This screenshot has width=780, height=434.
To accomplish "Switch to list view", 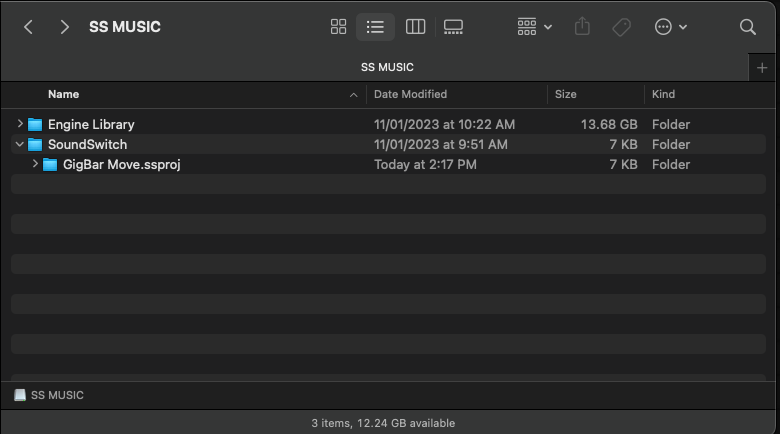I will pos(375,27).
